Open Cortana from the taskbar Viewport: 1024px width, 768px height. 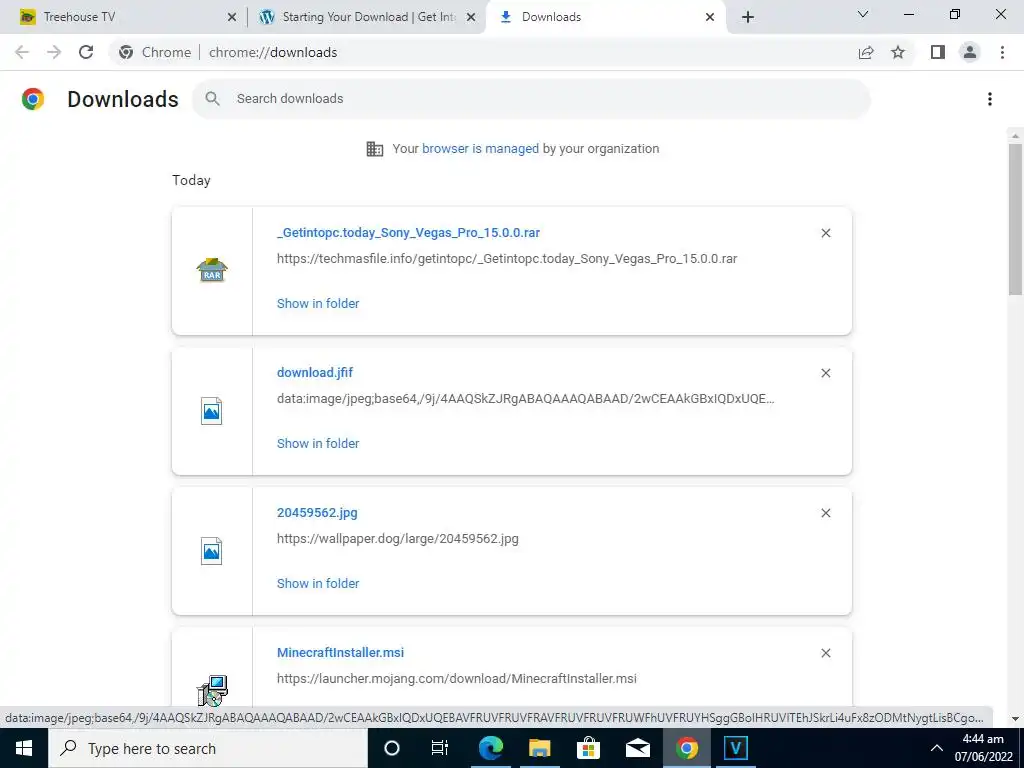tap(392, 748)
